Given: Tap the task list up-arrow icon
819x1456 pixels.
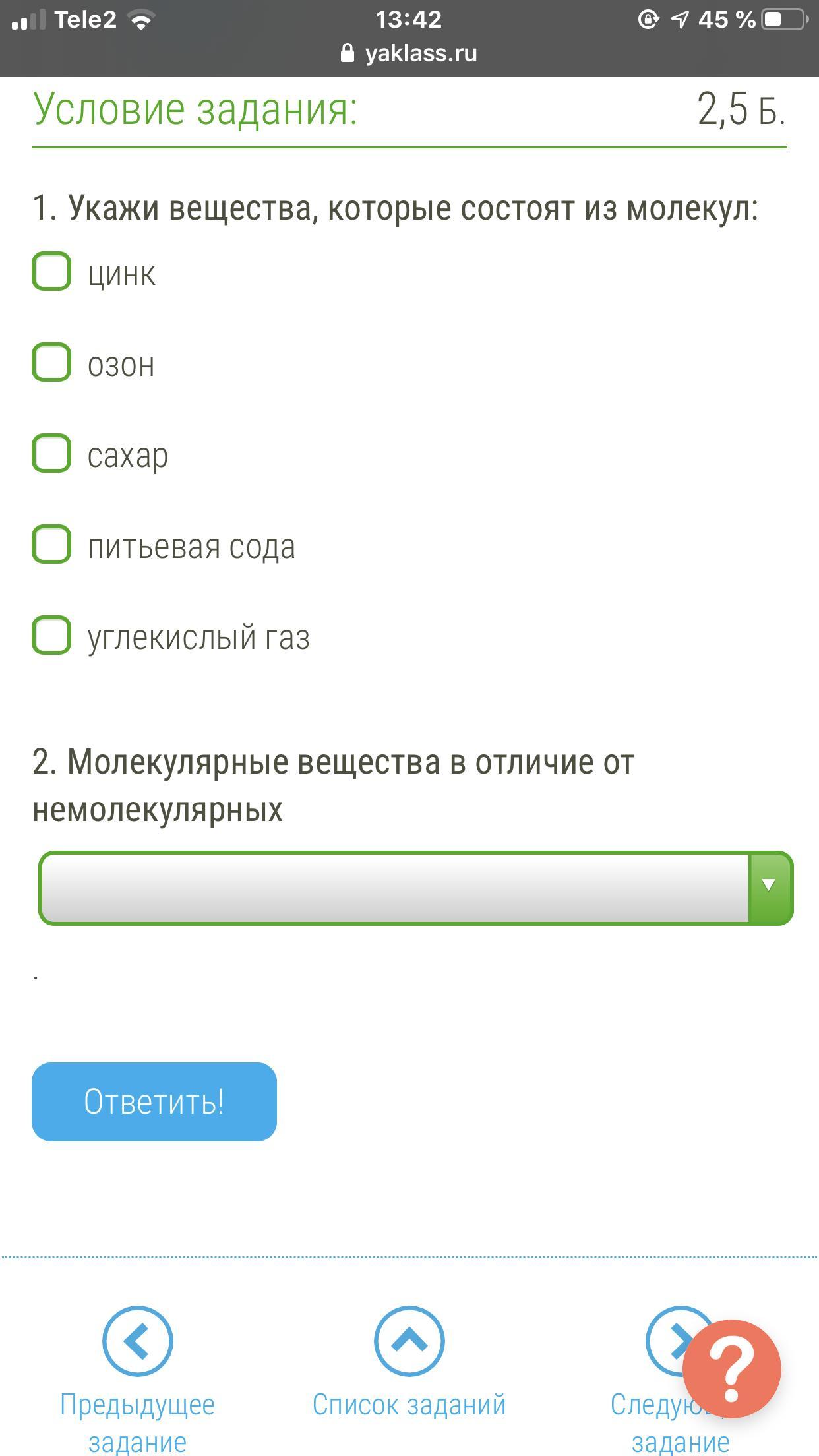Looking at the screenshot, I should 409,1341.
